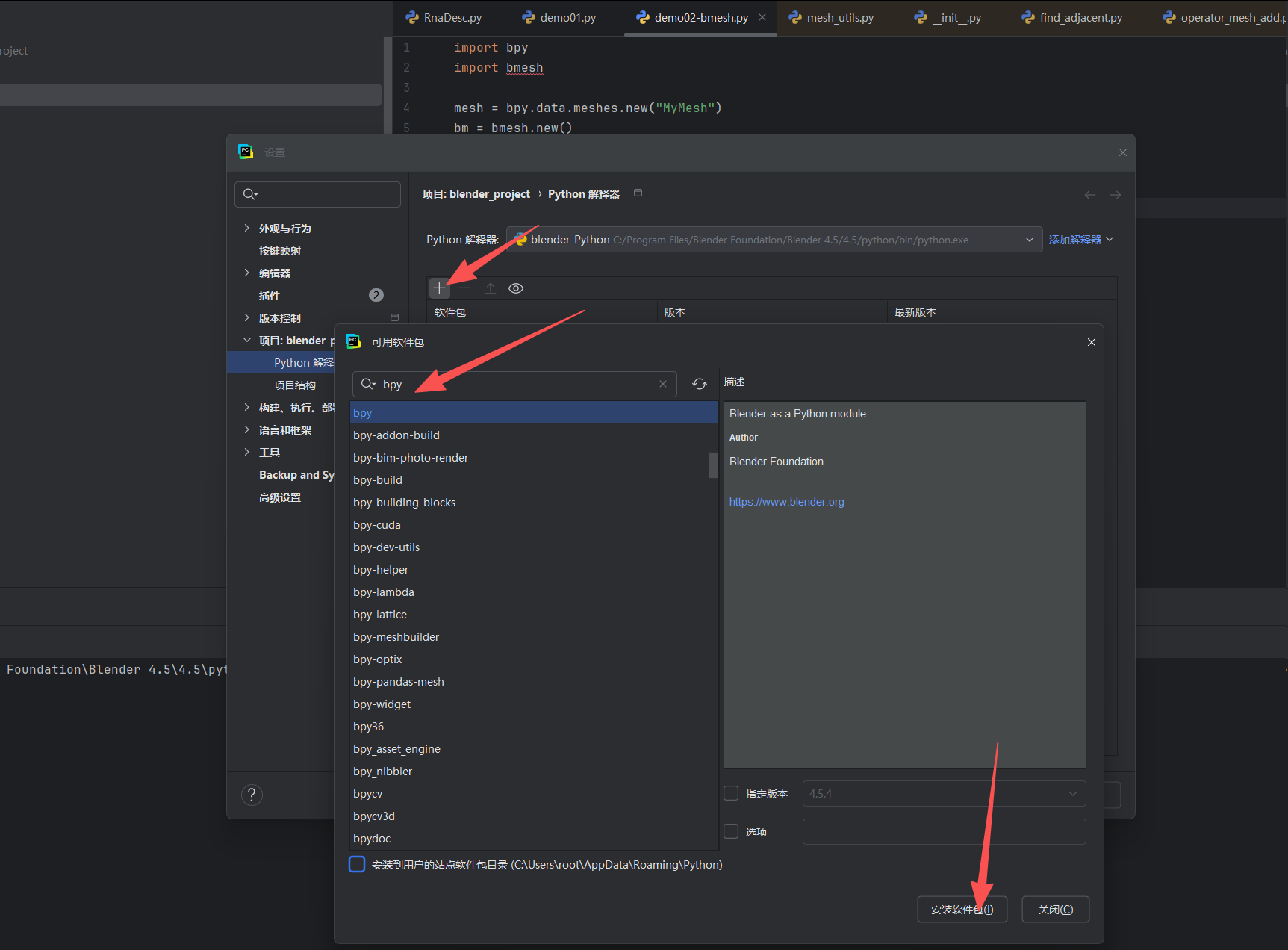
Task: Focus the settings search field
Action: click(x=317, y=194)
